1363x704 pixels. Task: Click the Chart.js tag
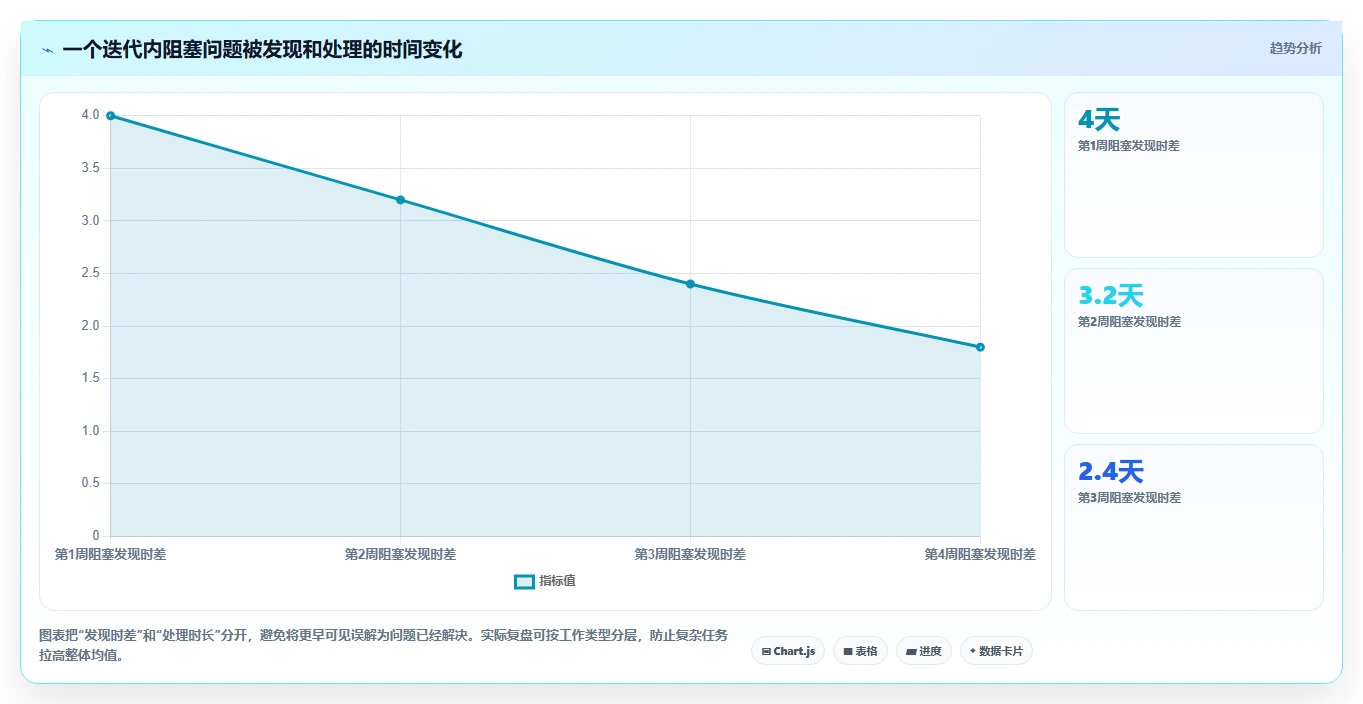tap(788, 651)
